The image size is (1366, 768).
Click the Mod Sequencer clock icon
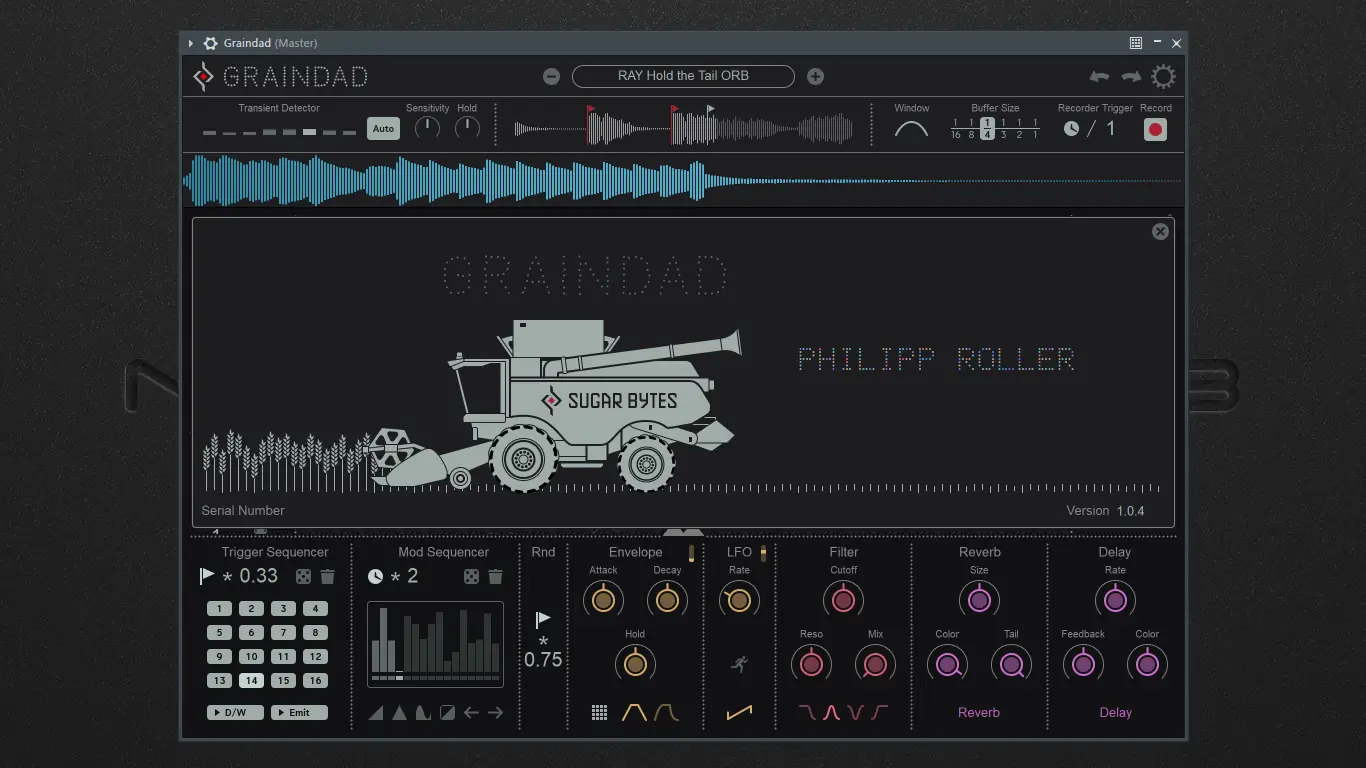pos(375,576)
